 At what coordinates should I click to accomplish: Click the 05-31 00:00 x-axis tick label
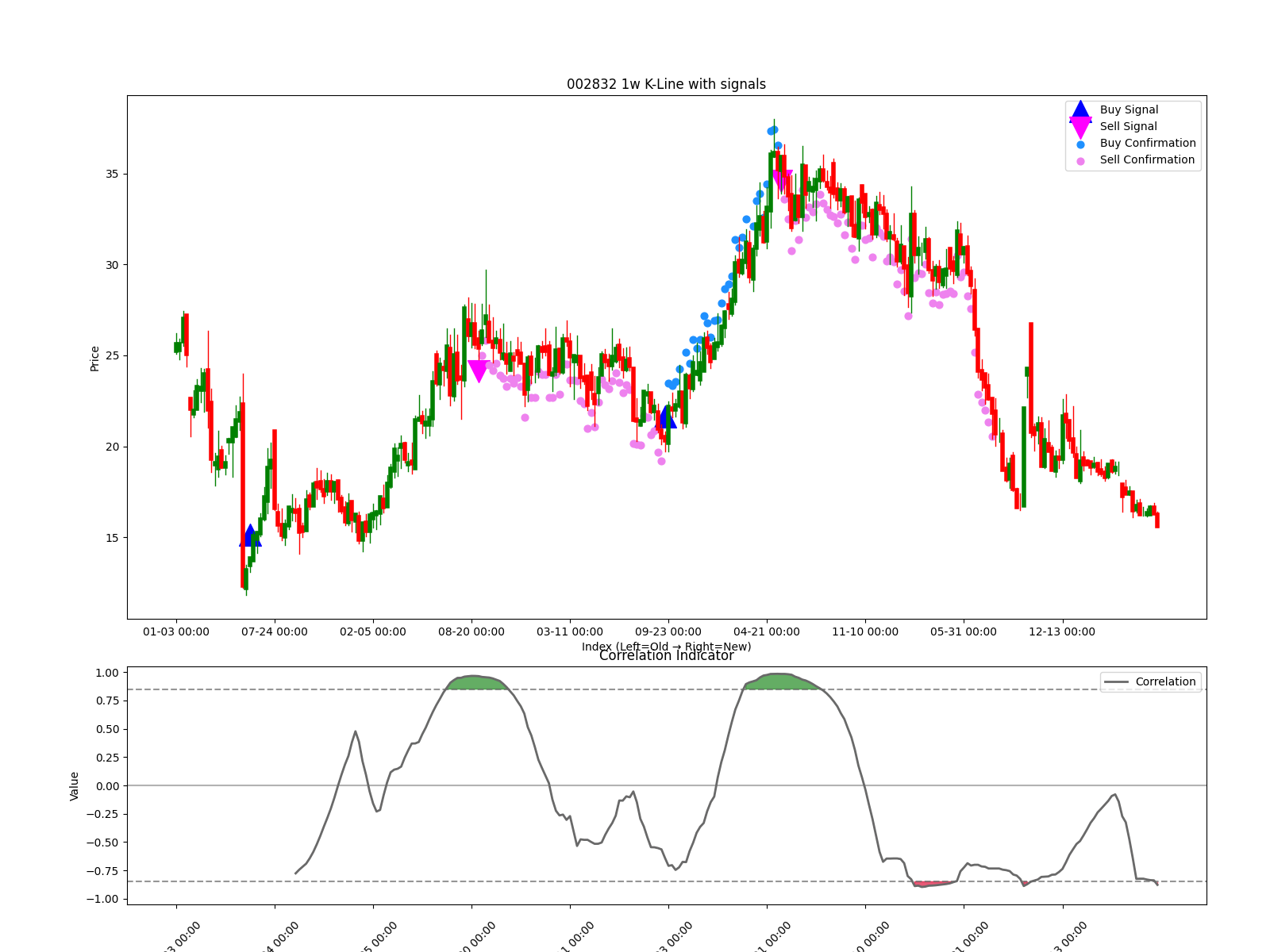click(964, 632)
